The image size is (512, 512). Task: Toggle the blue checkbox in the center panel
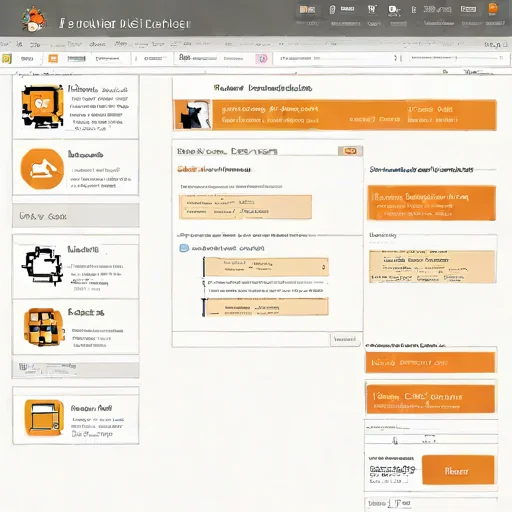click(184, 248)
